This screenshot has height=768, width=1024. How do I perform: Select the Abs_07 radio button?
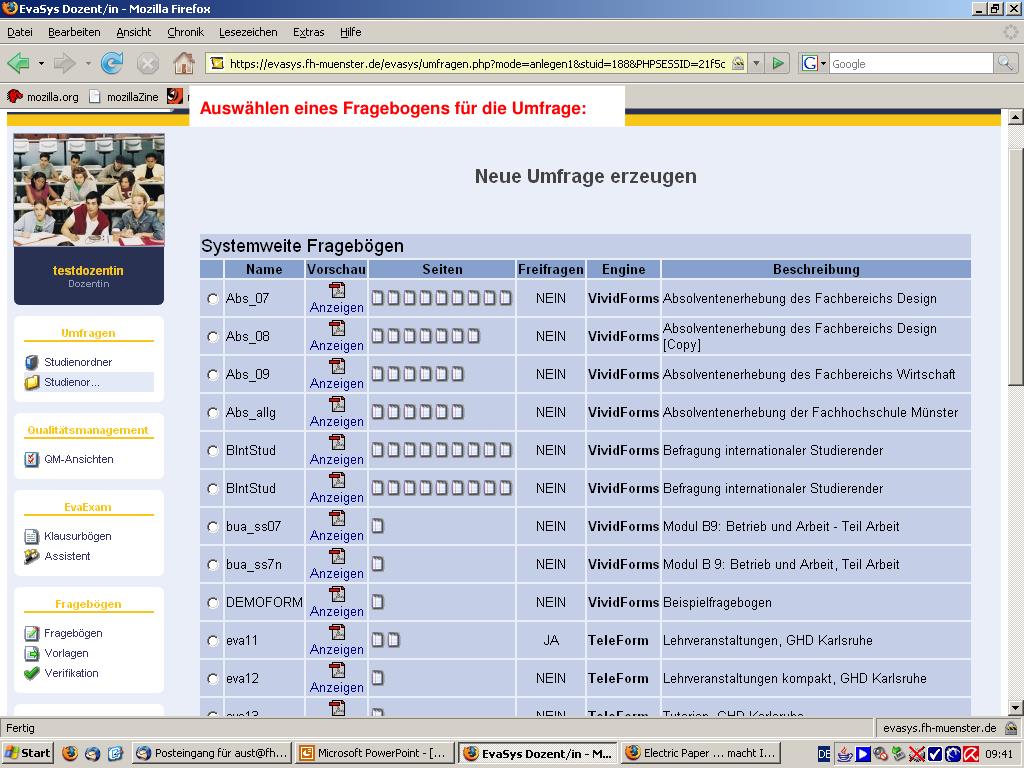[212, 298]
